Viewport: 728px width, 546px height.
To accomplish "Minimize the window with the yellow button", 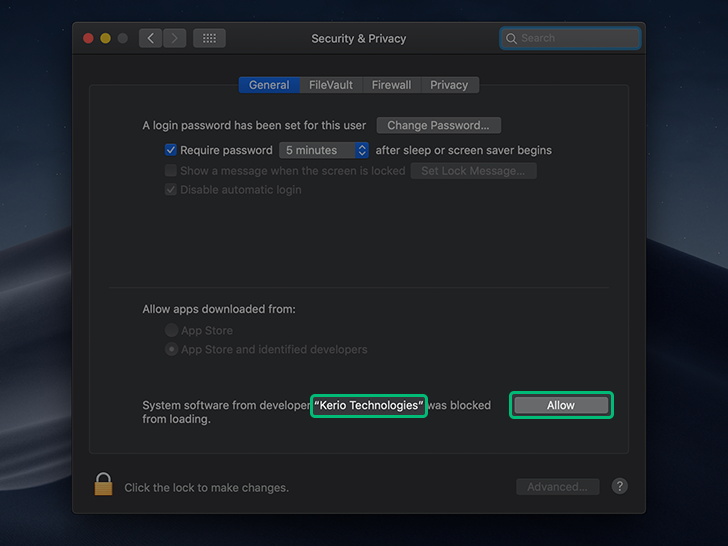I will (105, 38).
